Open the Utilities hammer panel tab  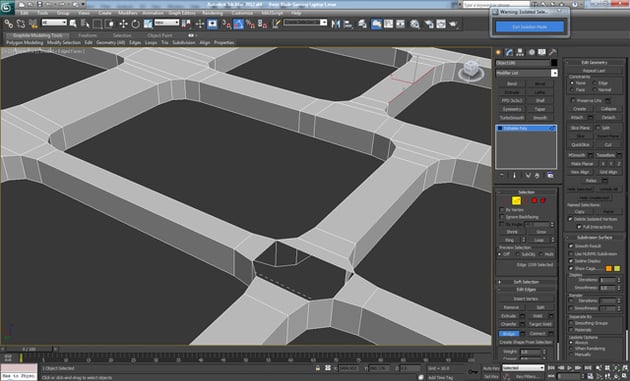pyautogui.click(x=553, y=52)
